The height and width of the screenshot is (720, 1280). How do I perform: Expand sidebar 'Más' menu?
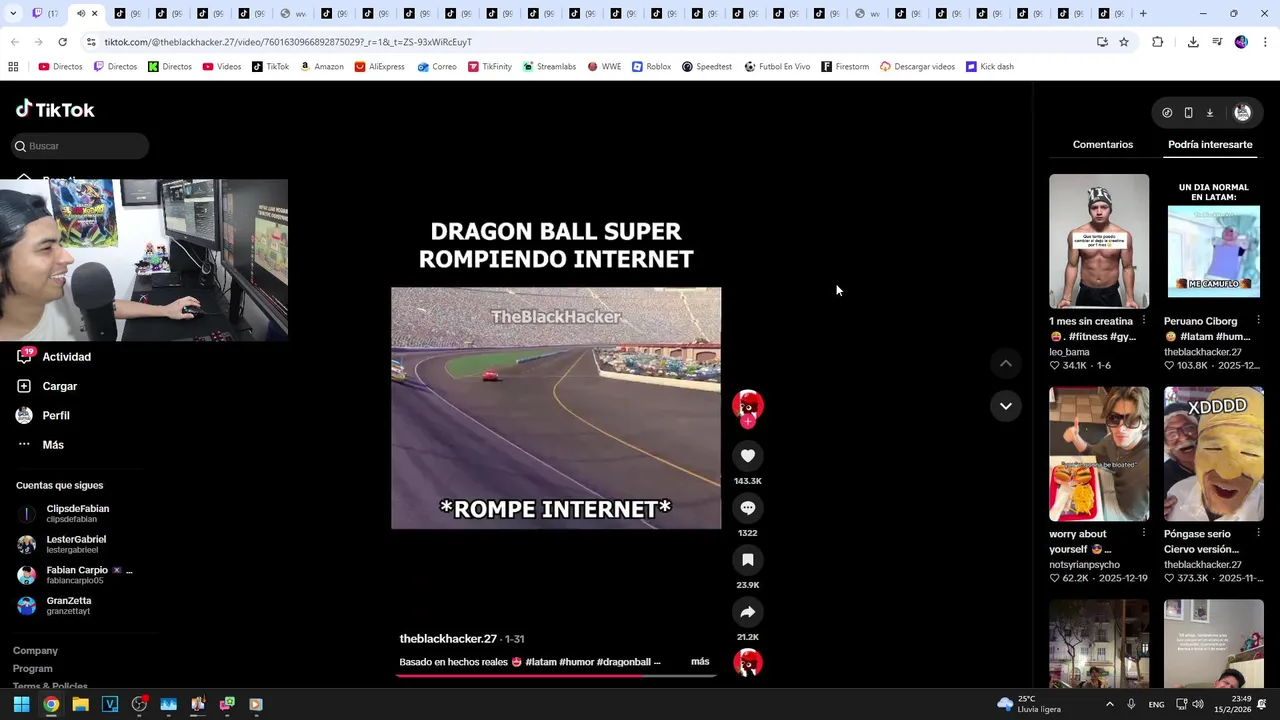pos(40,445)
